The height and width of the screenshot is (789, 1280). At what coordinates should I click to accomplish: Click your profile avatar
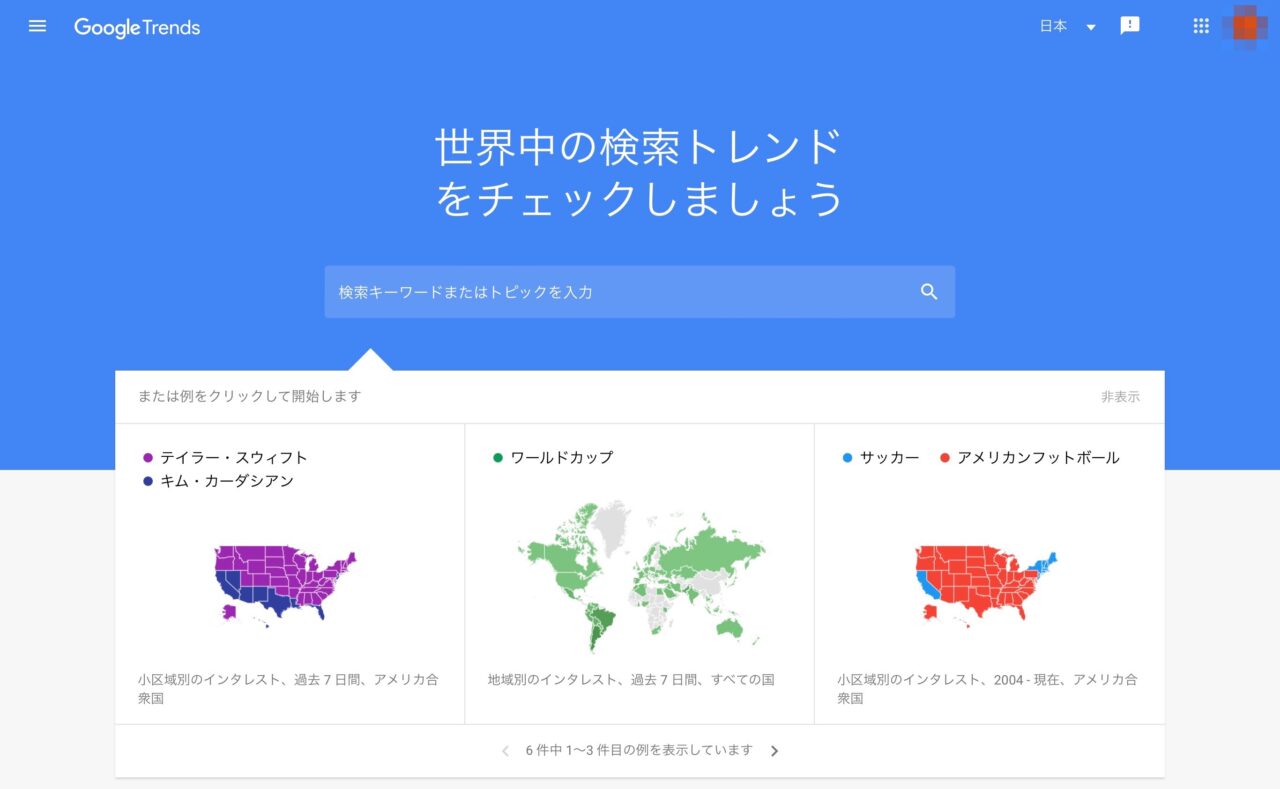pos(1244,25)
